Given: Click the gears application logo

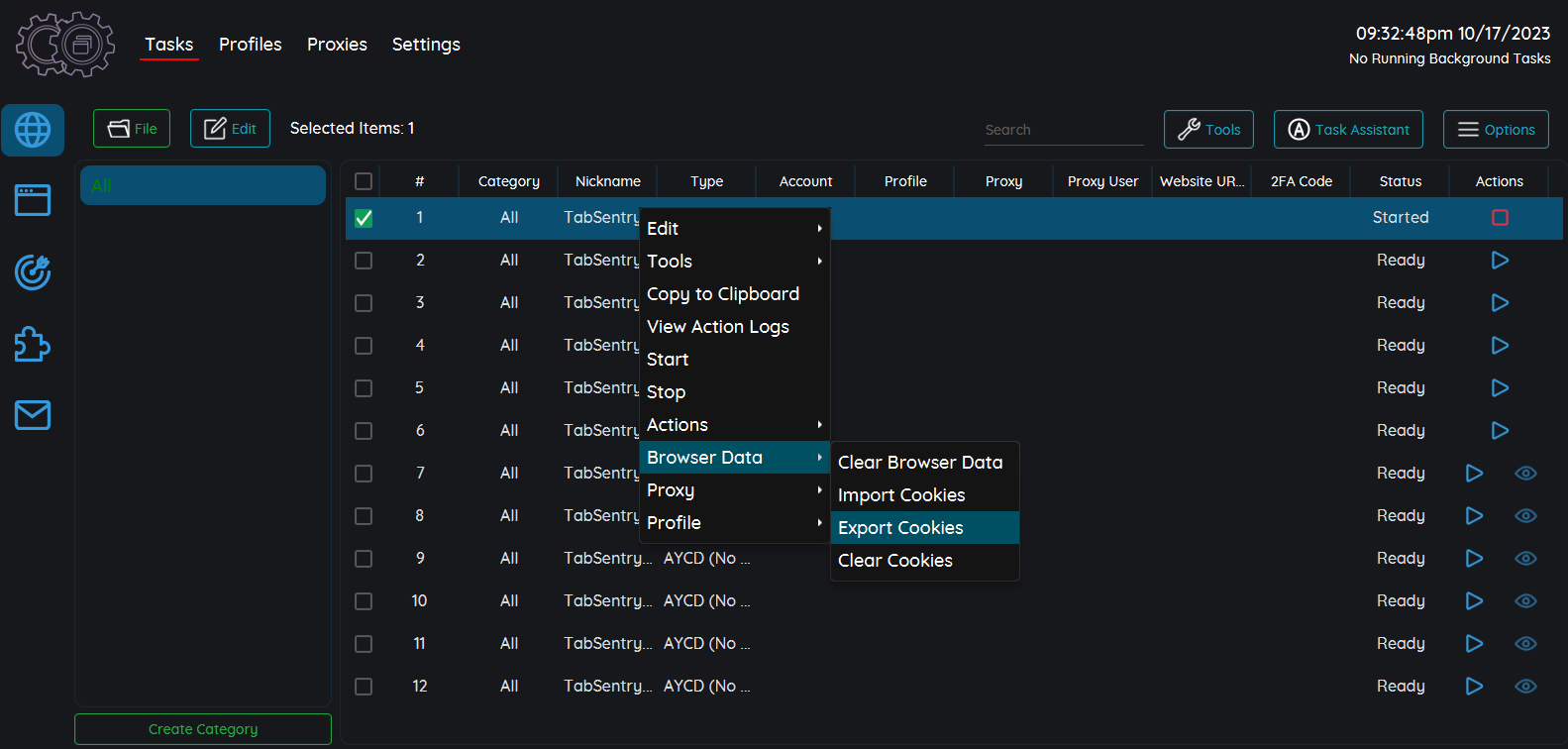Looking at the screenshot, I should 65,45.
